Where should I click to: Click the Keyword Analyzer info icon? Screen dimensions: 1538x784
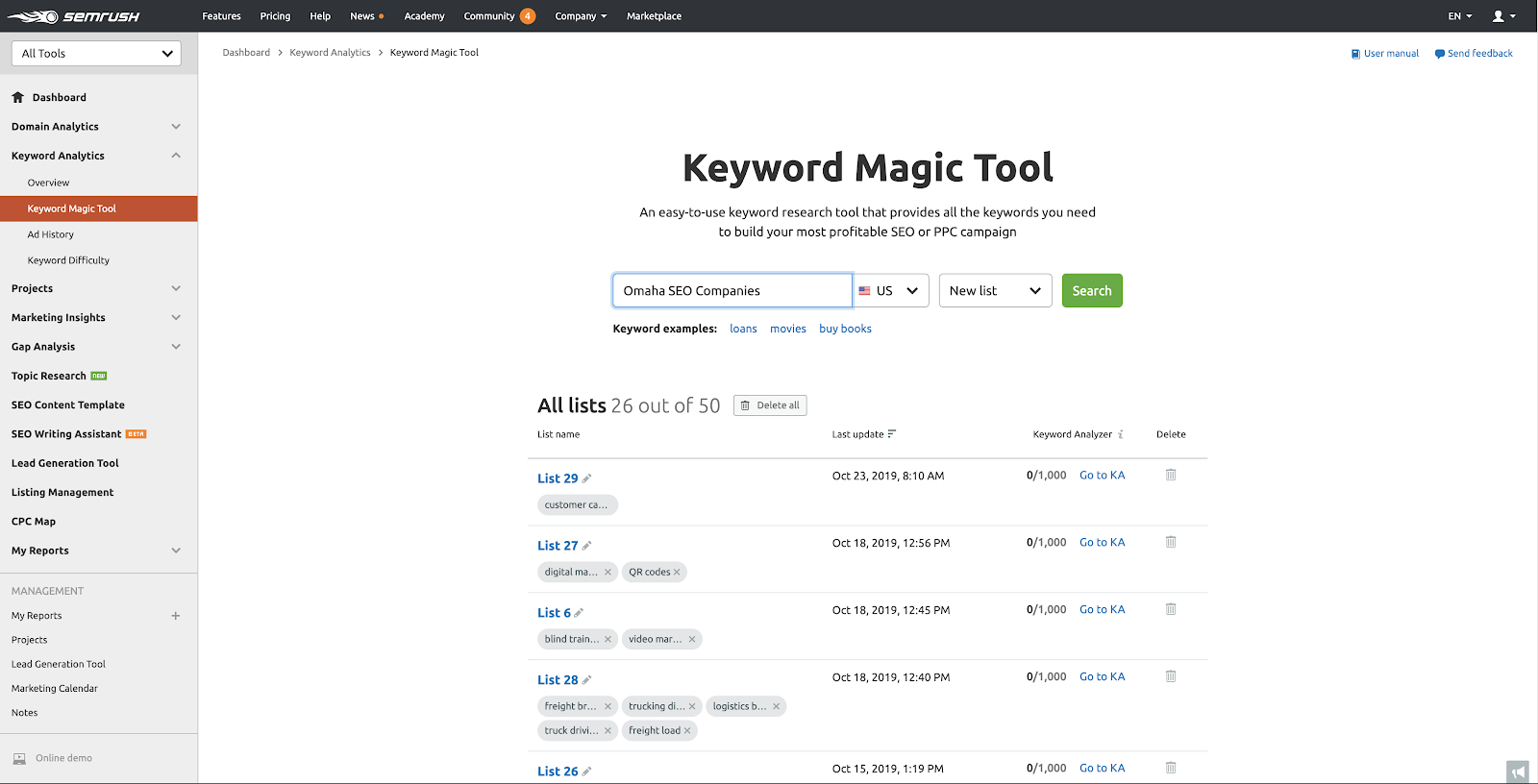coord(1121,434)
